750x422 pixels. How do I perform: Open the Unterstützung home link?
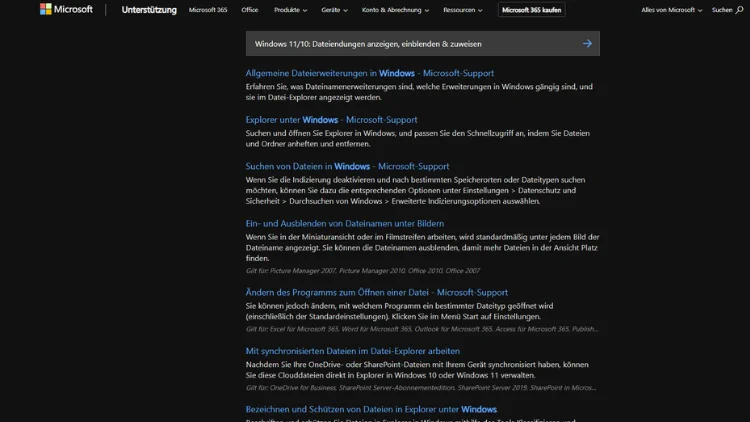149,10
